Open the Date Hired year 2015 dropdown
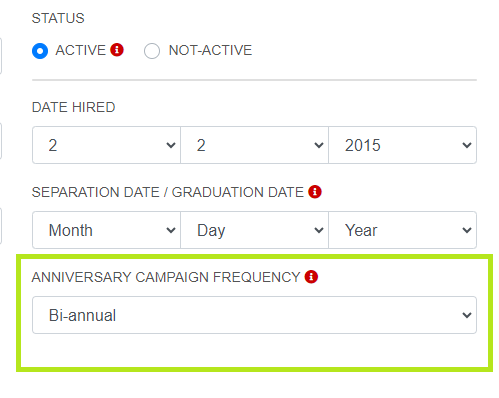499x398 pixels. pyautogui.click(x=403, y=145)
